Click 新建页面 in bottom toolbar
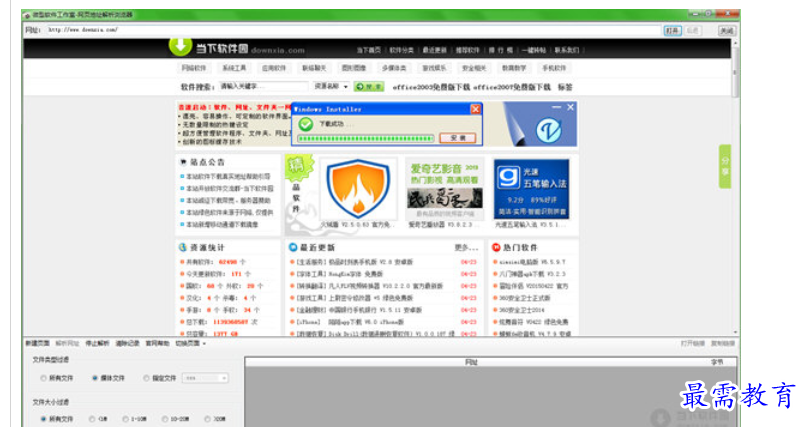The image size is (804, 427). (x=37, y=343)
